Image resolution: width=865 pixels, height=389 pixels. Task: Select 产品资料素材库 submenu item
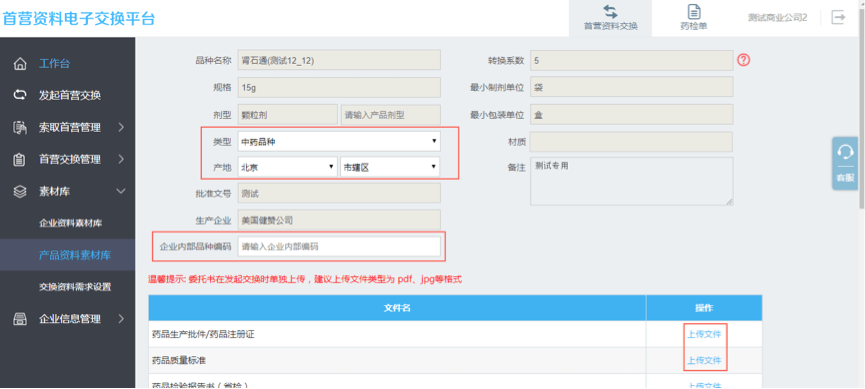click(75, 255)
